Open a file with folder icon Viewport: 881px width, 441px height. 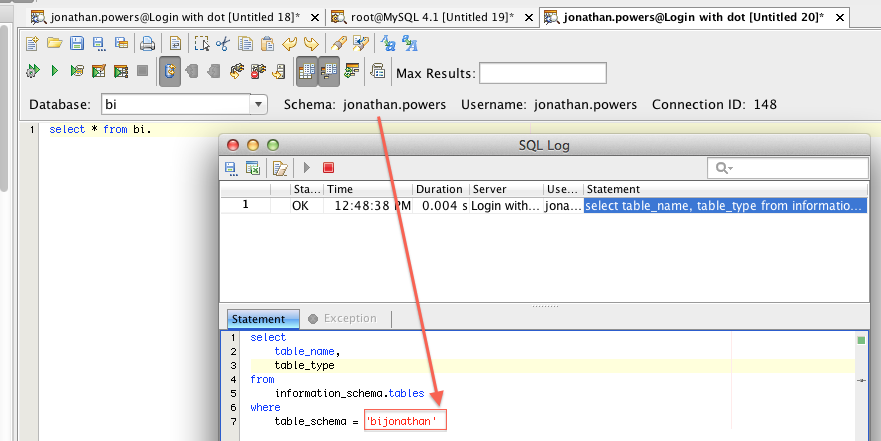point(55,43)
